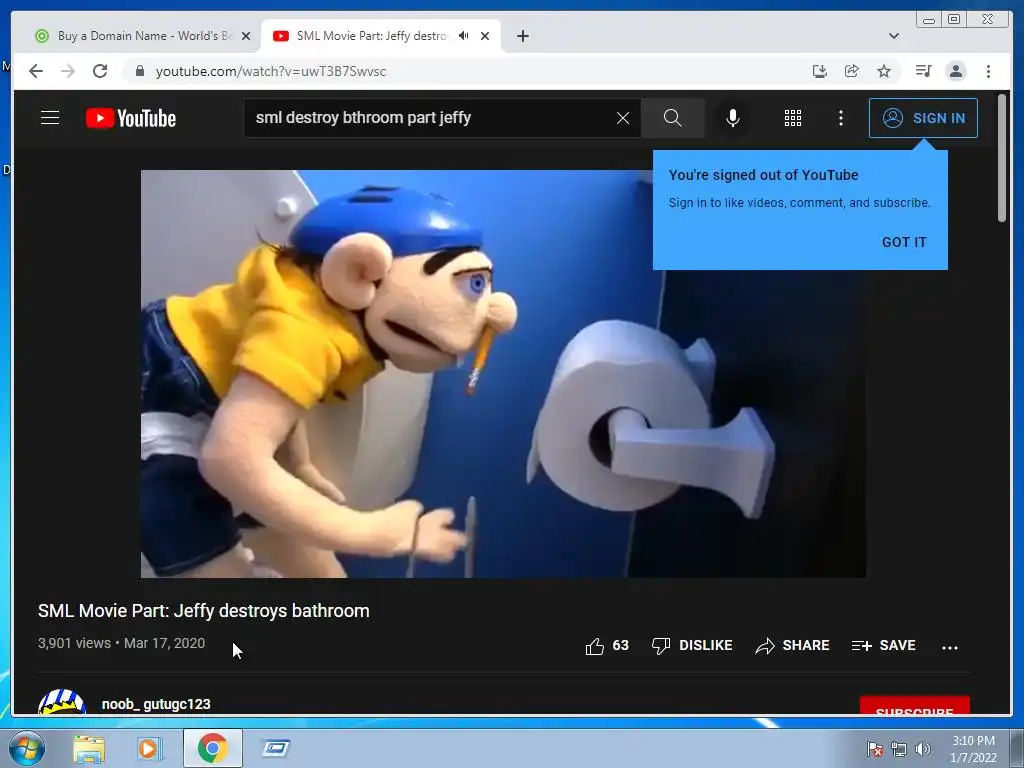Image resolution: width=1024 pixels, height=768 pixels.
Task: Open the Chrome profile avatar
Action: (956, 71)
